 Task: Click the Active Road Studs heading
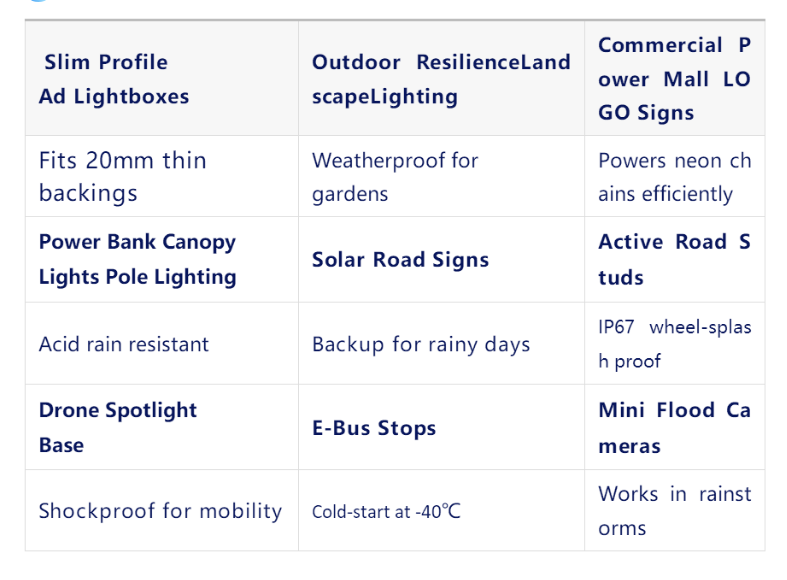tap(675, 259)
